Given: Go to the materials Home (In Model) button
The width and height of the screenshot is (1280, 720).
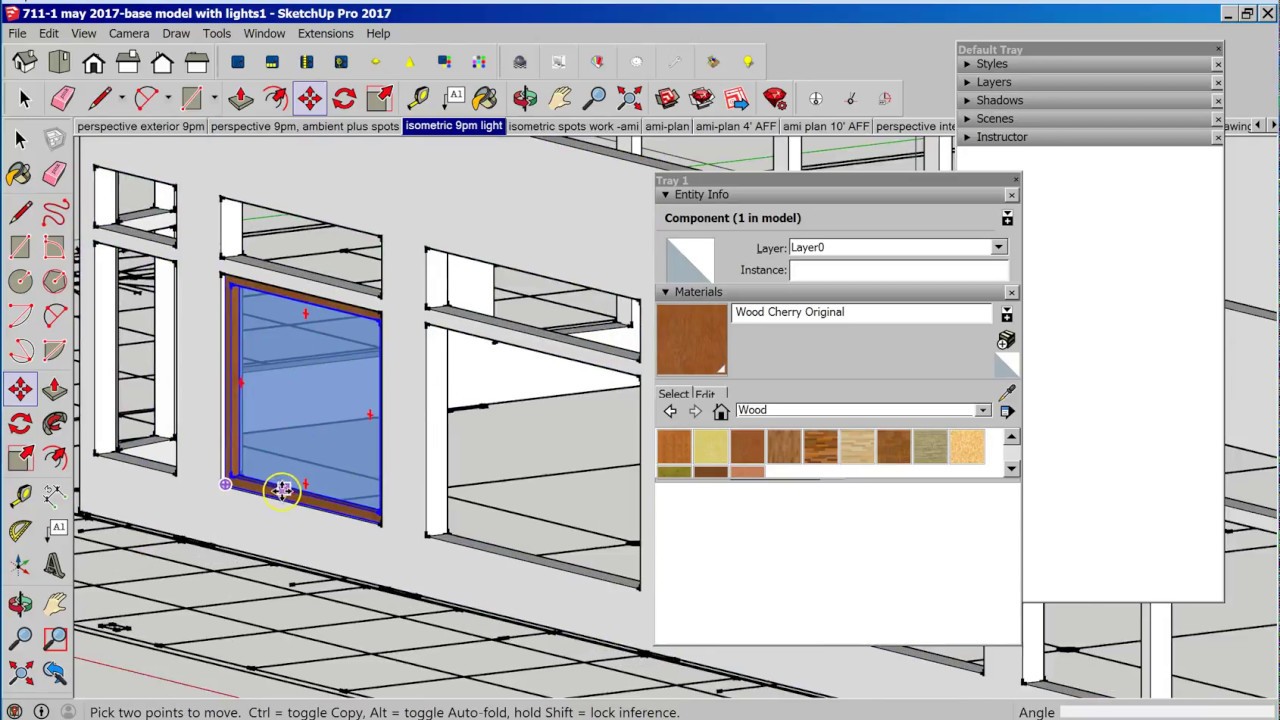Looking at the screenshot, I should click(720, 411).
